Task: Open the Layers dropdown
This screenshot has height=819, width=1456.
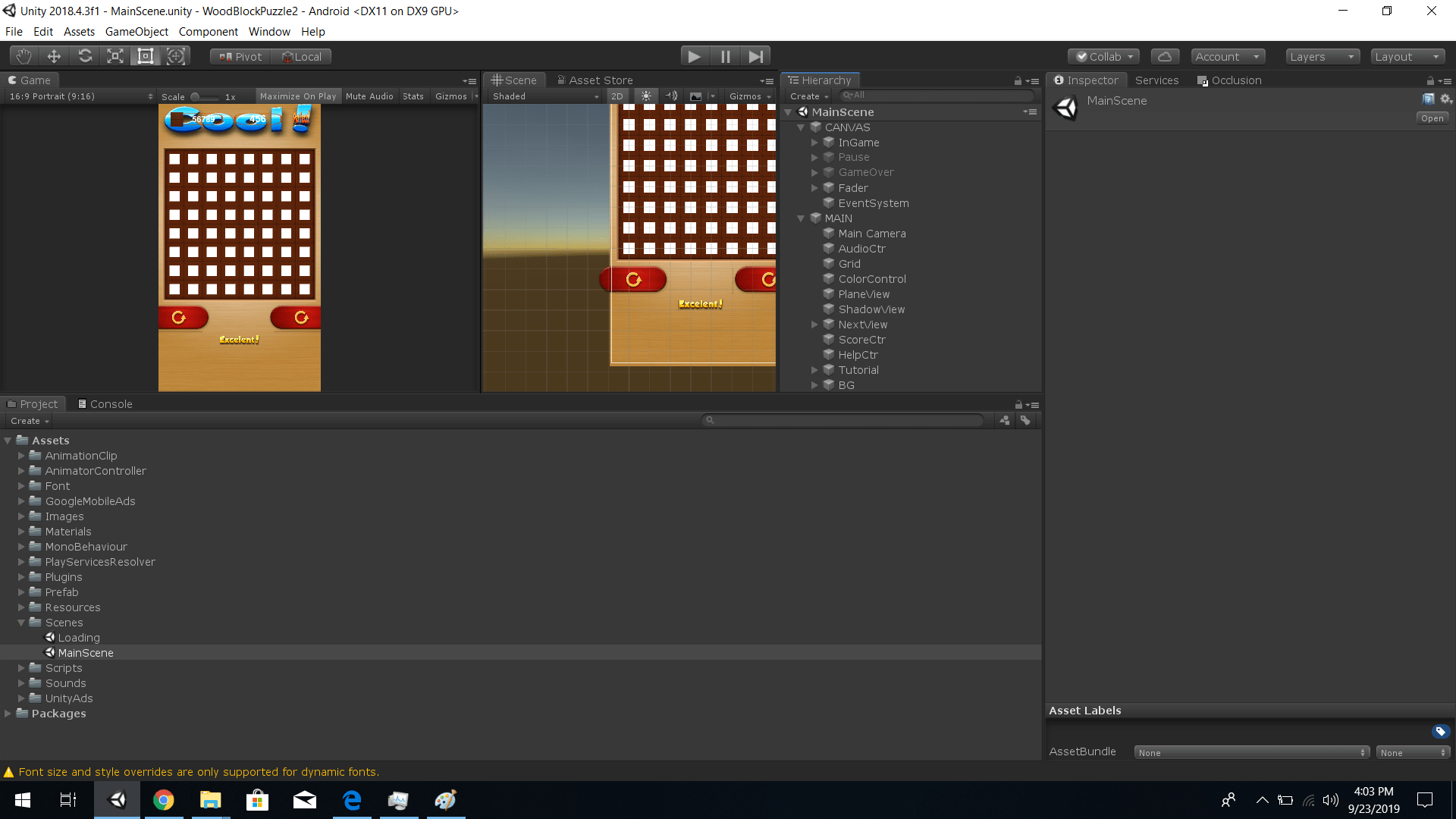Action: click(1322, 57)
